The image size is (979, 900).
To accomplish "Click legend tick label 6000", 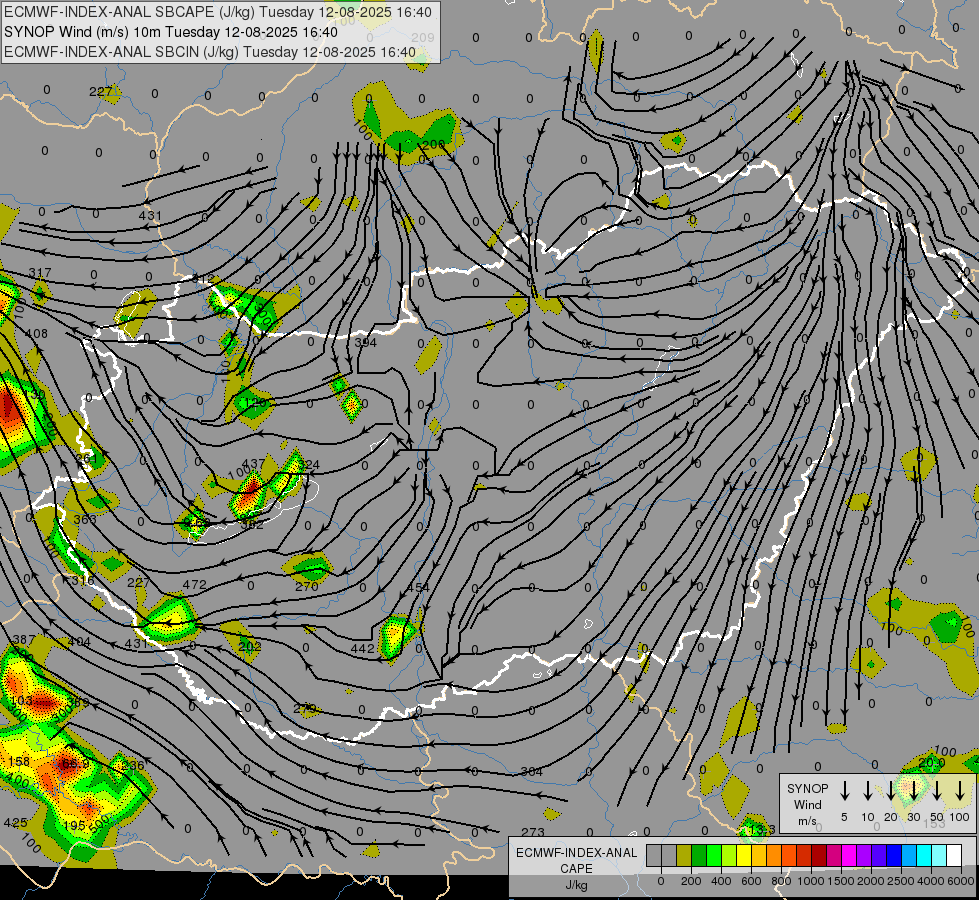I will coord(961,881).
